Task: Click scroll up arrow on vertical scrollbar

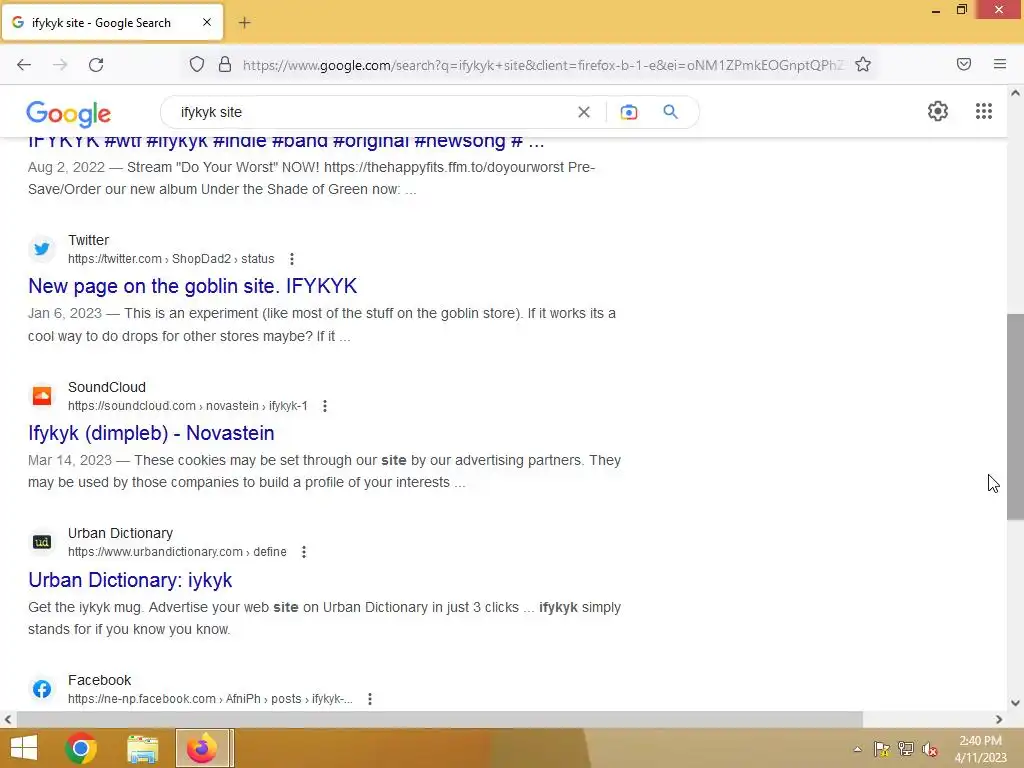Action: point(1015,93)
